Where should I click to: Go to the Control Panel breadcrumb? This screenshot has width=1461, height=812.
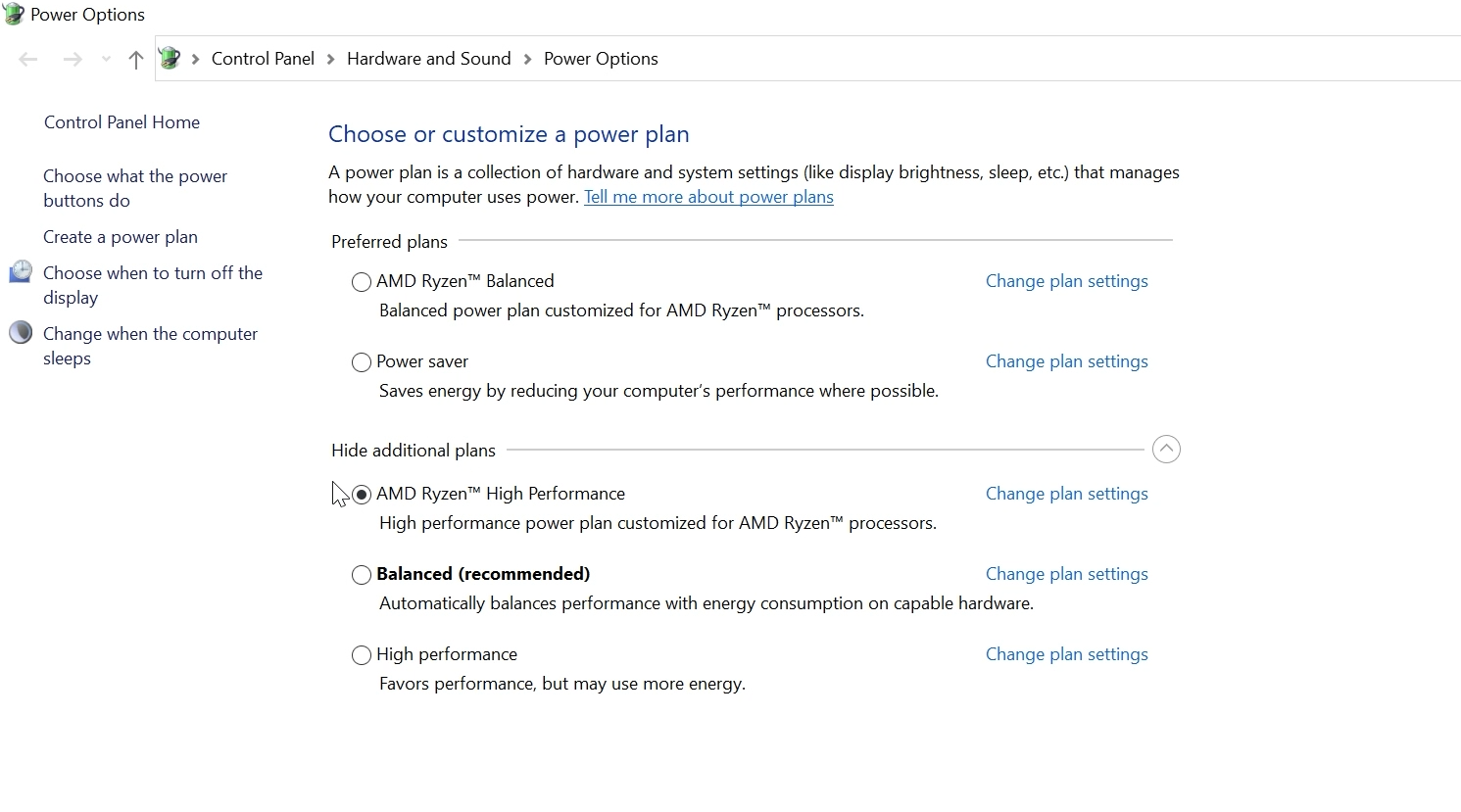click(x=263, y=59)
